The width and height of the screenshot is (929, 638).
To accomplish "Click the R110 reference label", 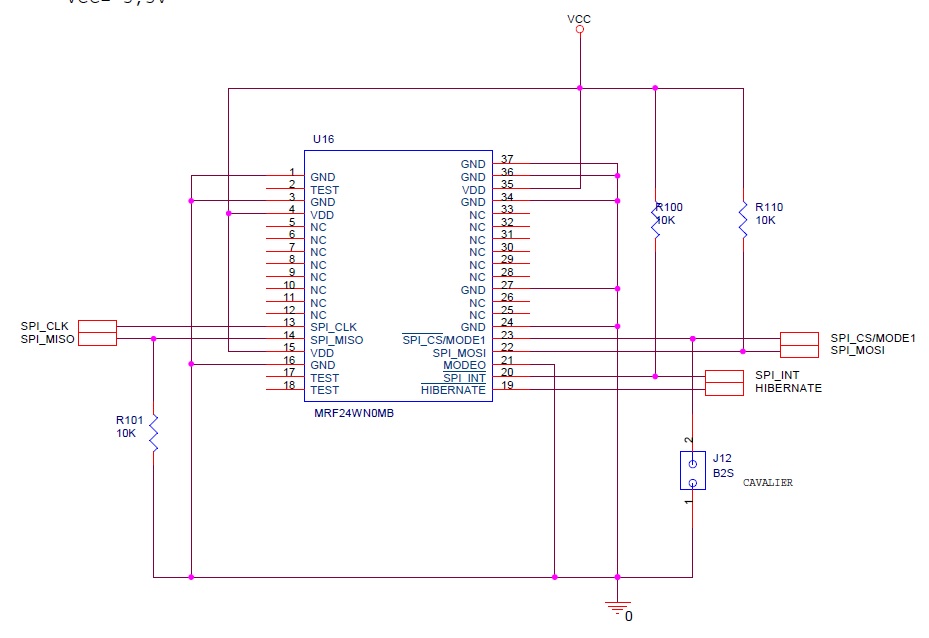I will click(769, 207).
